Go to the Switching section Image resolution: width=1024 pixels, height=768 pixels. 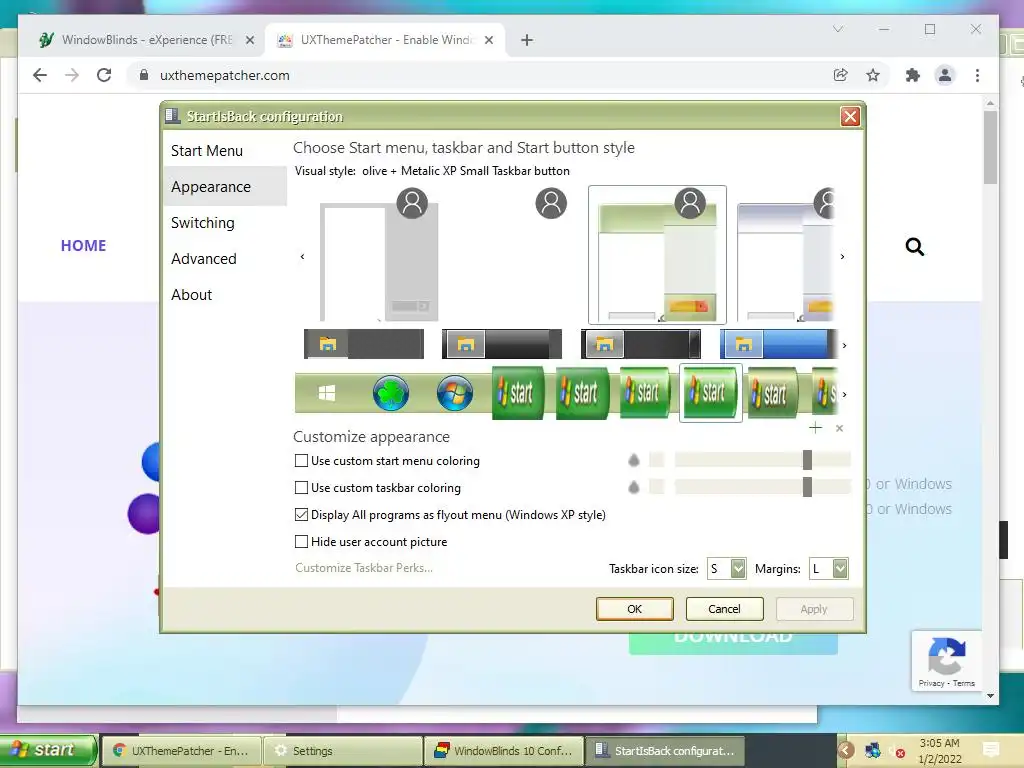[202, 223]
